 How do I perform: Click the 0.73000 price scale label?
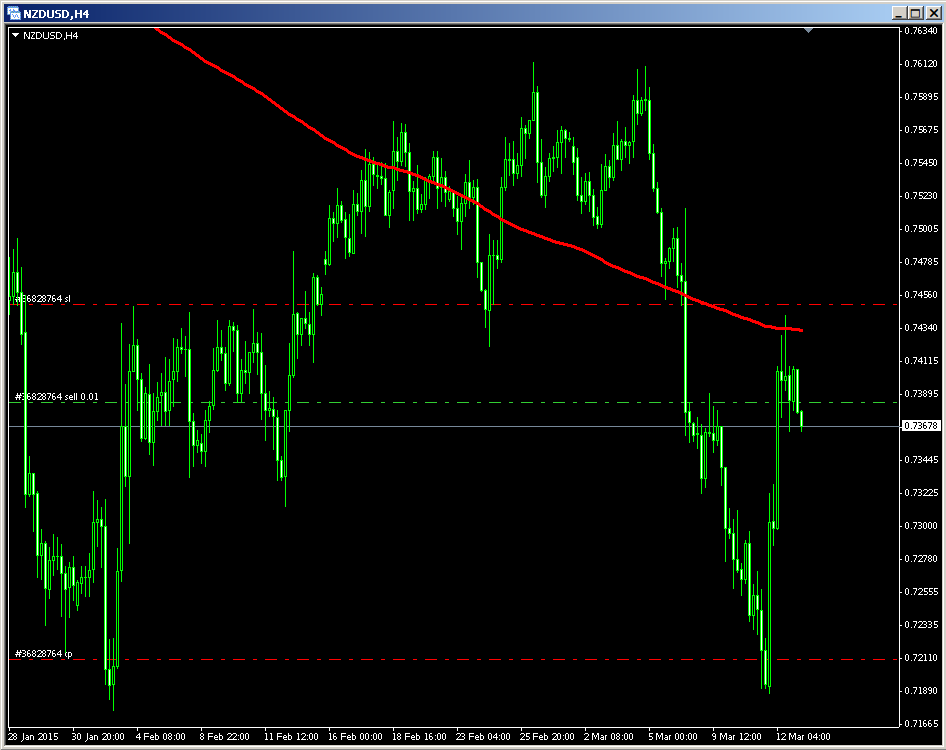921,526
